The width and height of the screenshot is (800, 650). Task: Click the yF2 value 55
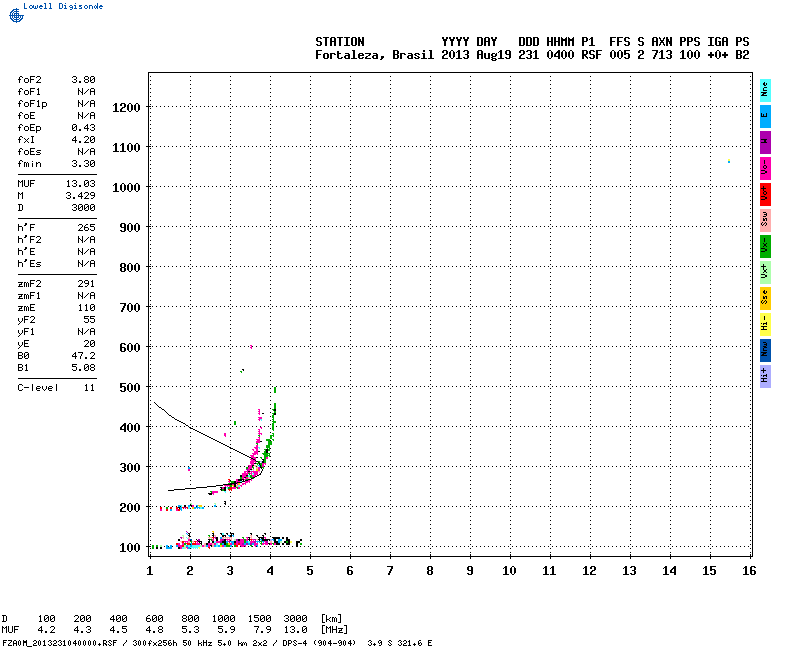[x=89, y=320]
